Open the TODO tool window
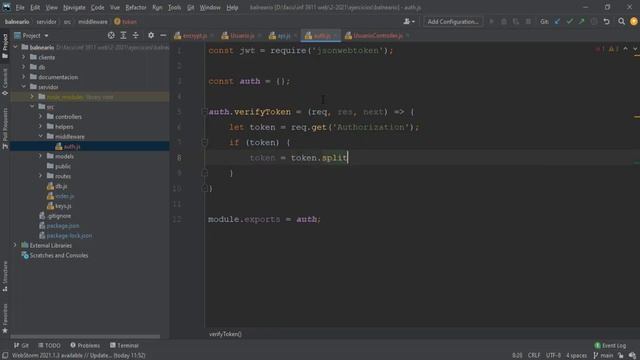The width and height of the screenshot is (640, 360). tap(49, 345)
